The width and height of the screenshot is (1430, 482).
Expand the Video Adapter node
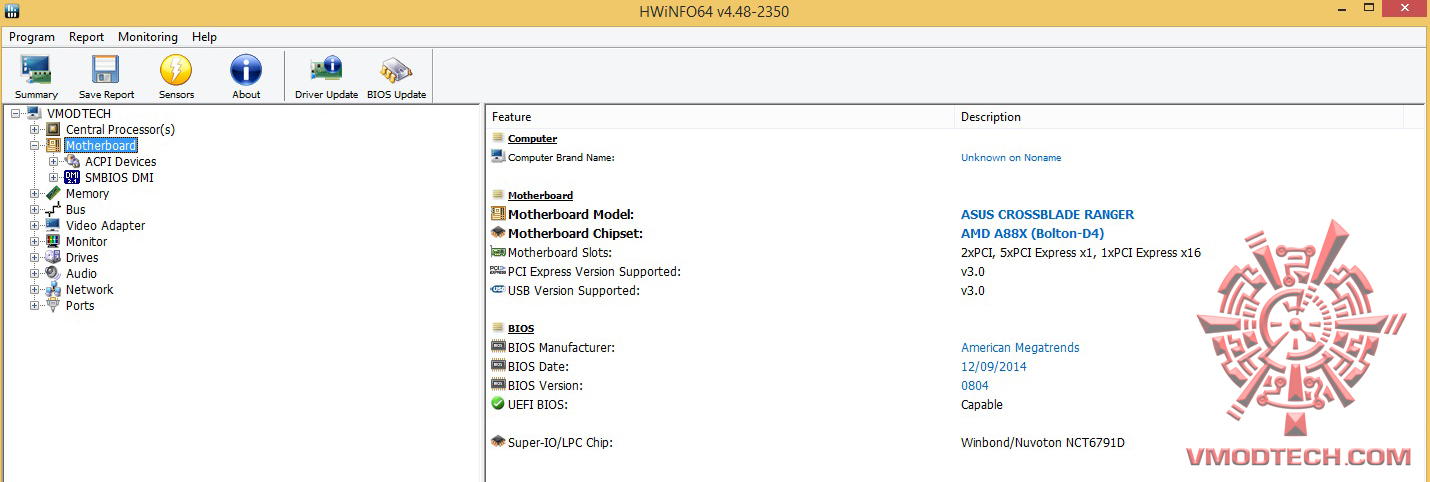coord(35,225)
